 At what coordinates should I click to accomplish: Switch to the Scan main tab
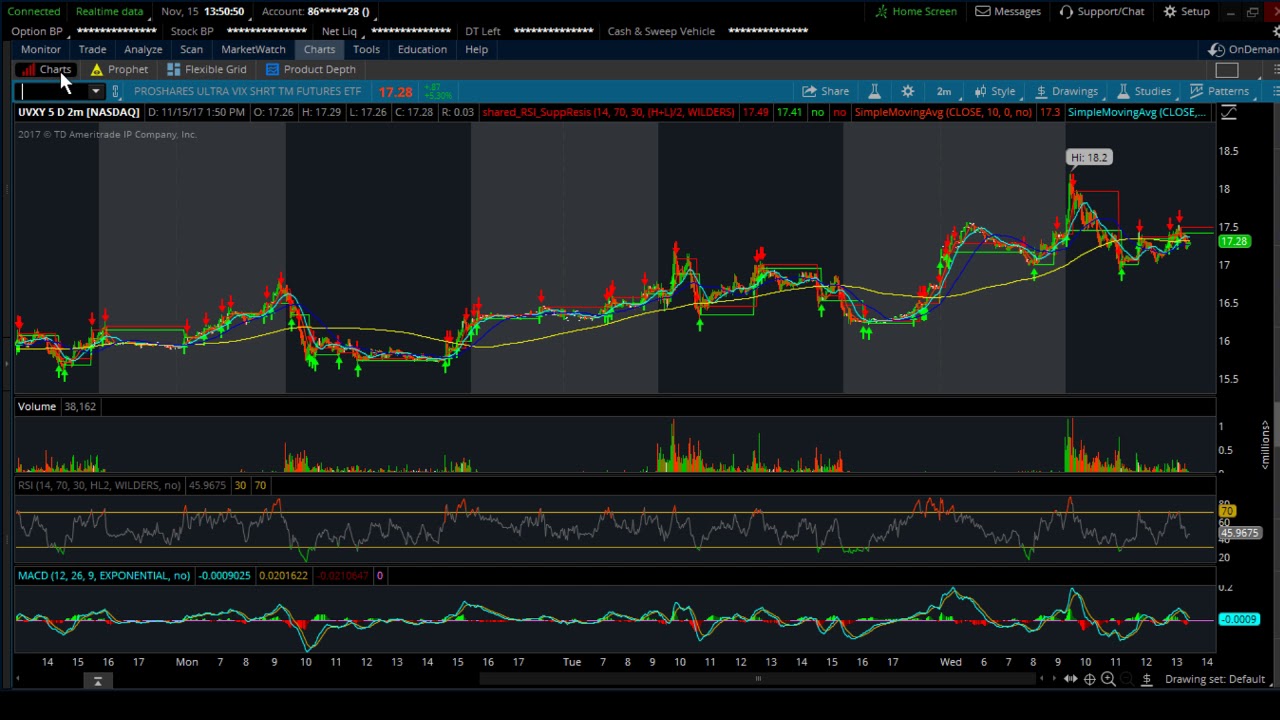191,49
